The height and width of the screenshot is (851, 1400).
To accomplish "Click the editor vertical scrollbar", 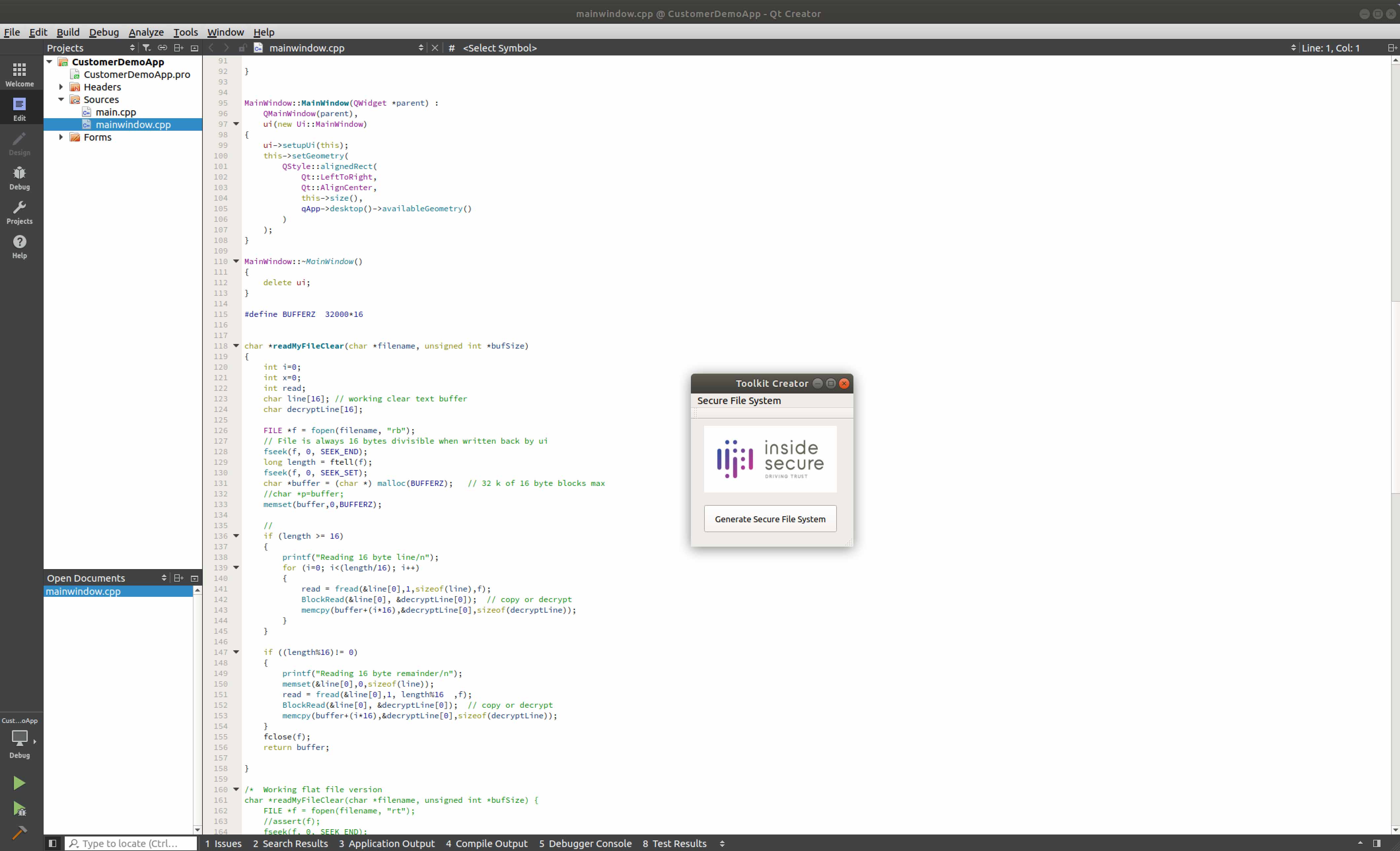I will [1395, 397].
